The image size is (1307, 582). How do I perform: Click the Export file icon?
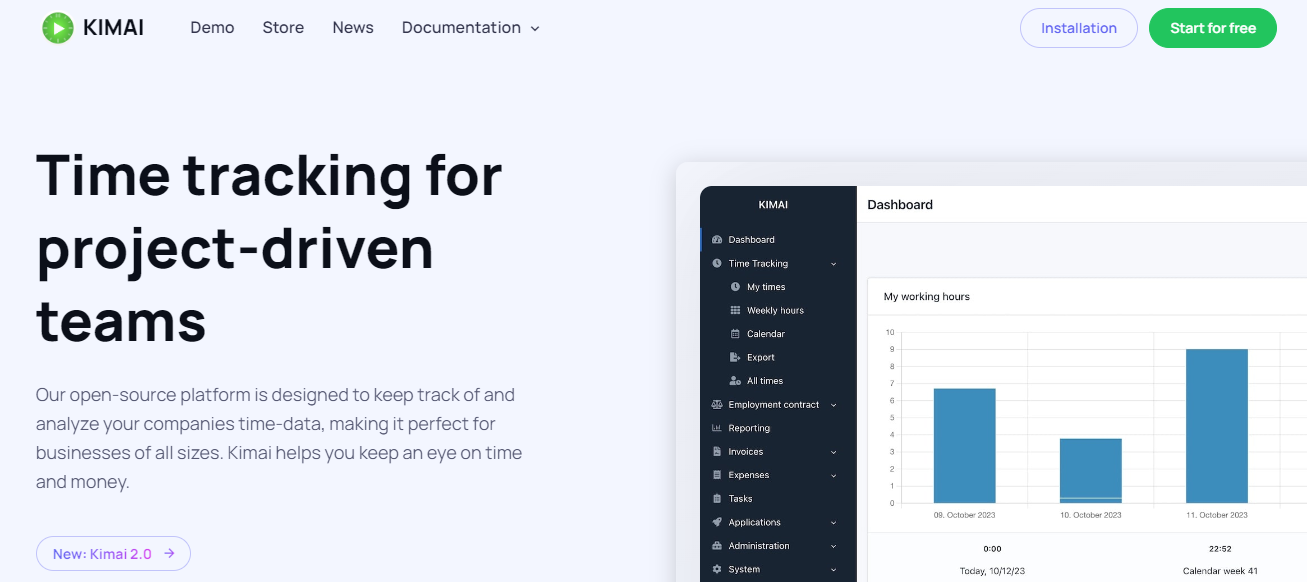[x=735, y=357]
